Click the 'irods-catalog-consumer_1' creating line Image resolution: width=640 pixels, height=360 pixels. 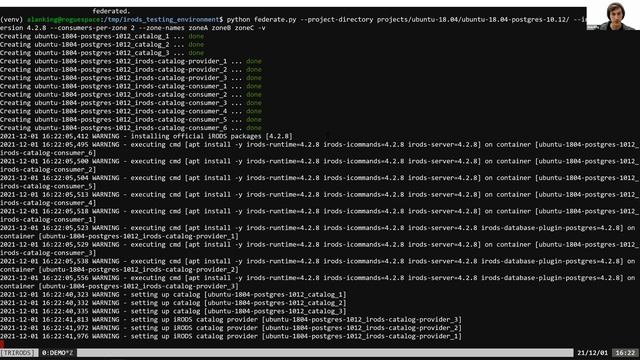click(131, 86)
